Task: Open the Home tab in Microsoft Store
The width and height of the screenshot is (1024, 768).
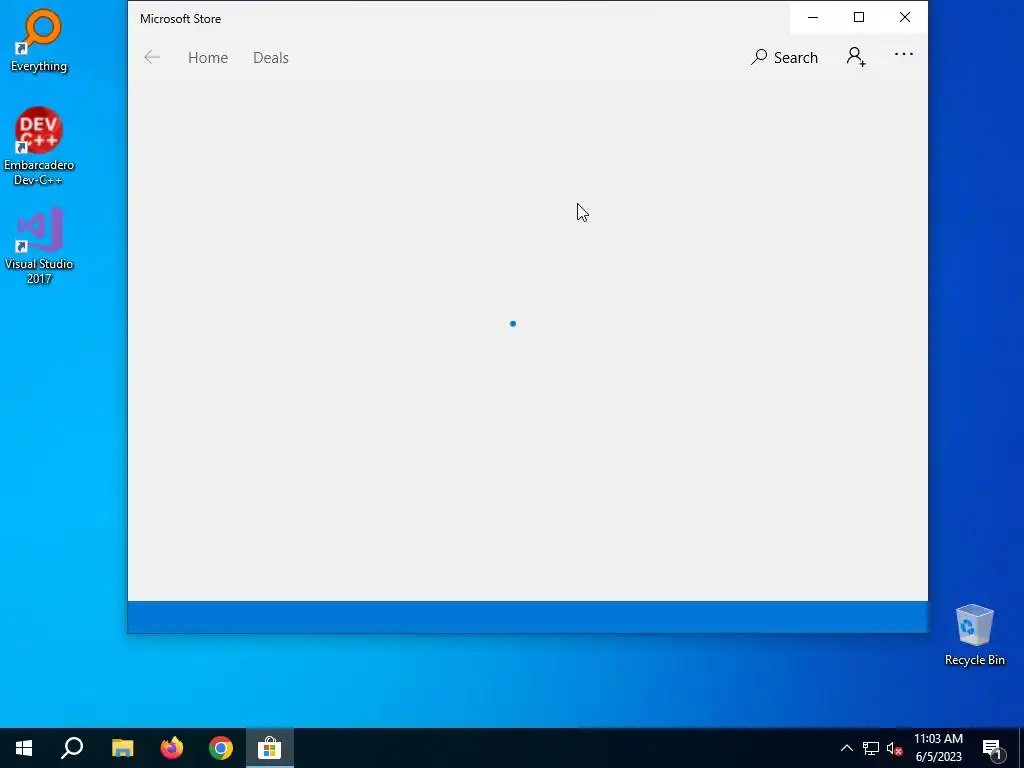Action: click(x=208, y=57)
